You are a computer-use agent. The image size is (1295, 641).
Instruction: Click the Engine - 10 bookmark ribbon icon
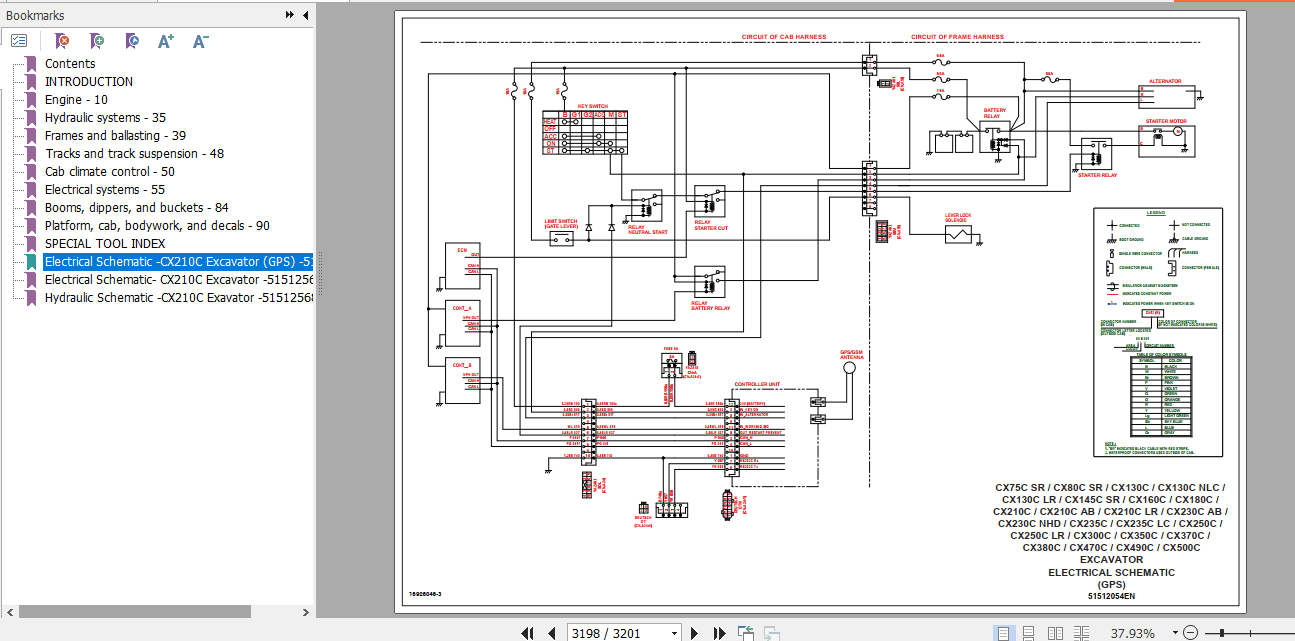point(31,100)
